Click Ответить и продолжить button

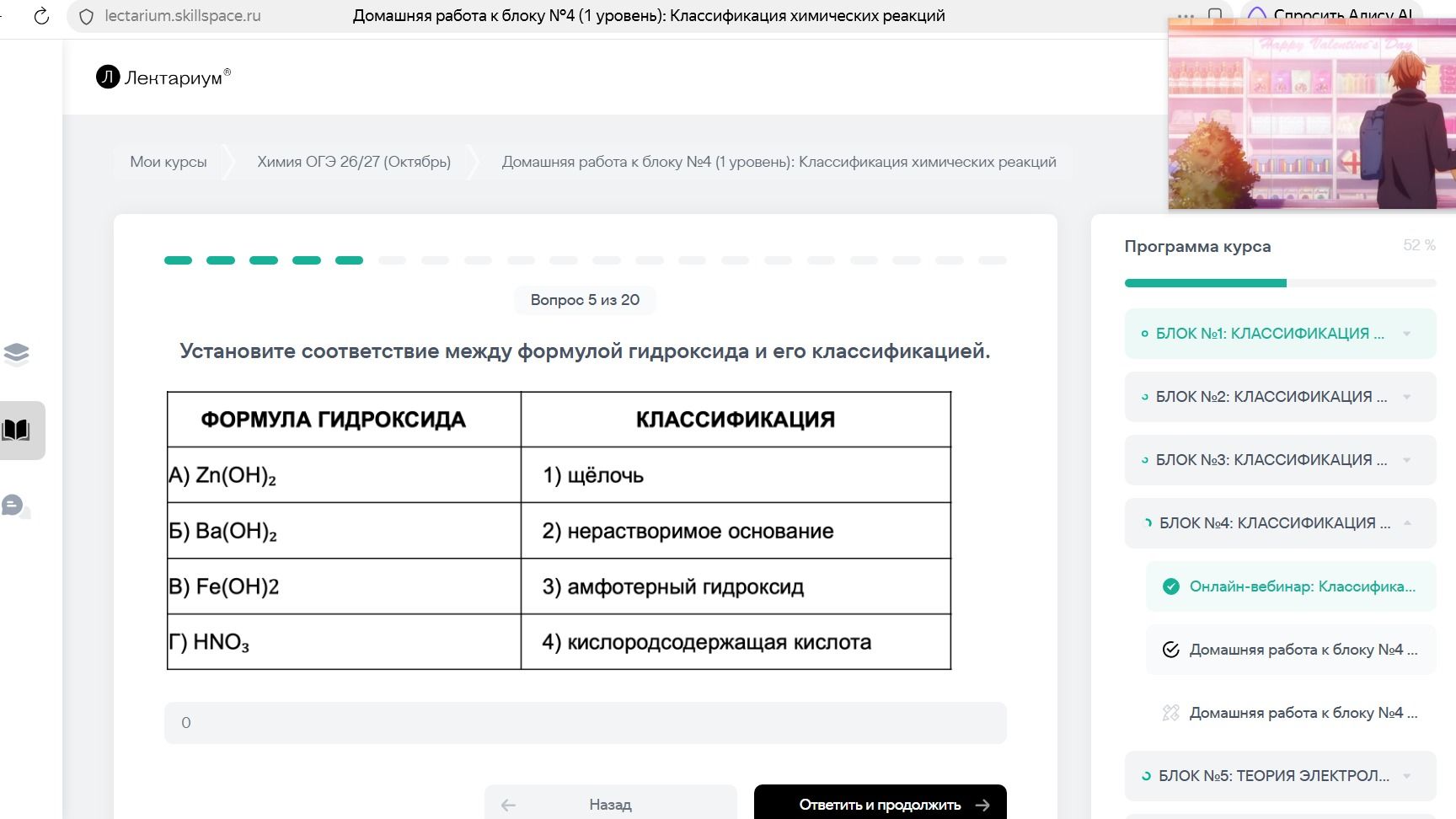tap(881, 803)
